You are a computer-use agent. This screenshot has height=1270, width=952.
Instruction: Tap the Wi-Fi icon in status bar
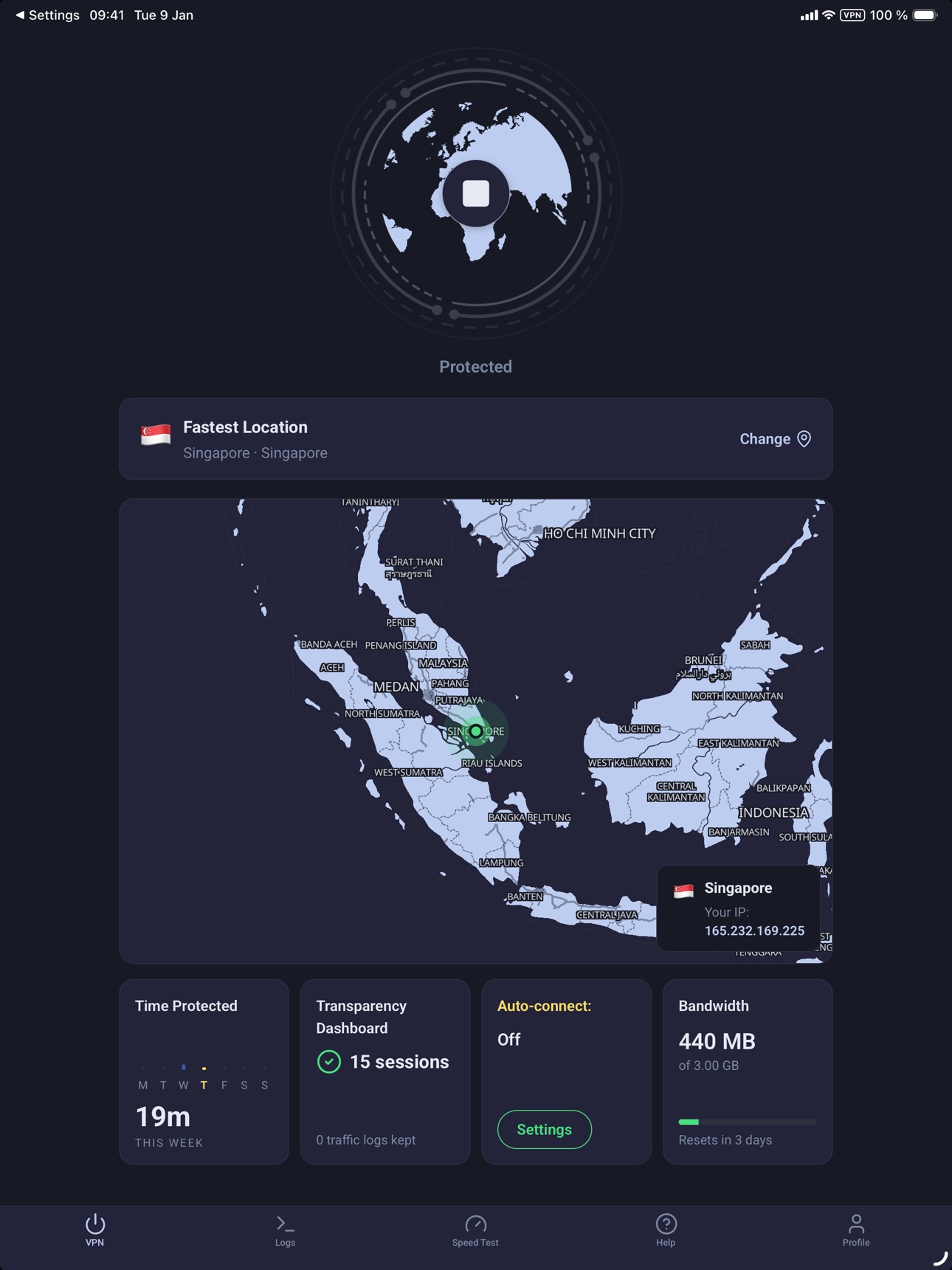[829, 15]
